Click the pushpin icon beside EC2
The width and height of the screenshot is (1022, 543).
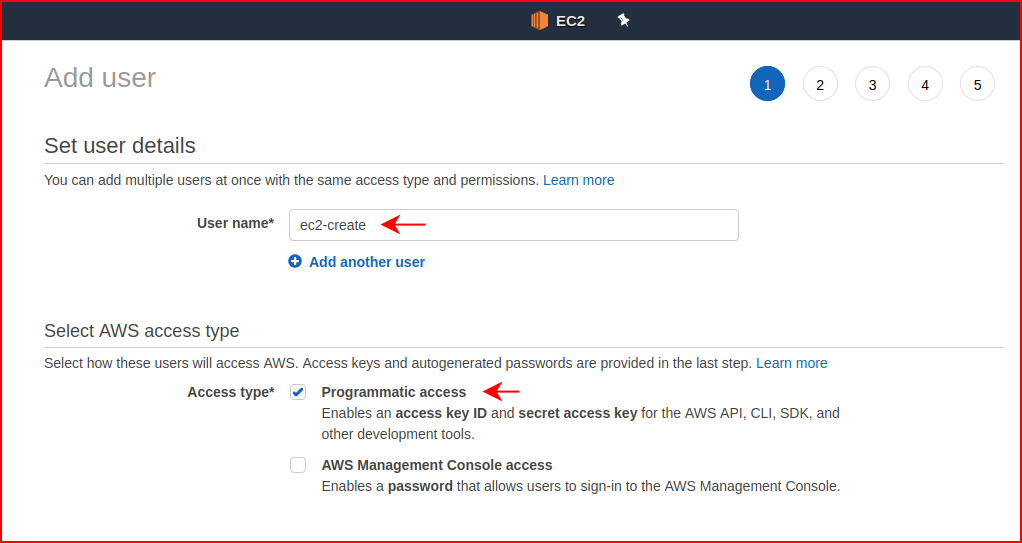624,21
